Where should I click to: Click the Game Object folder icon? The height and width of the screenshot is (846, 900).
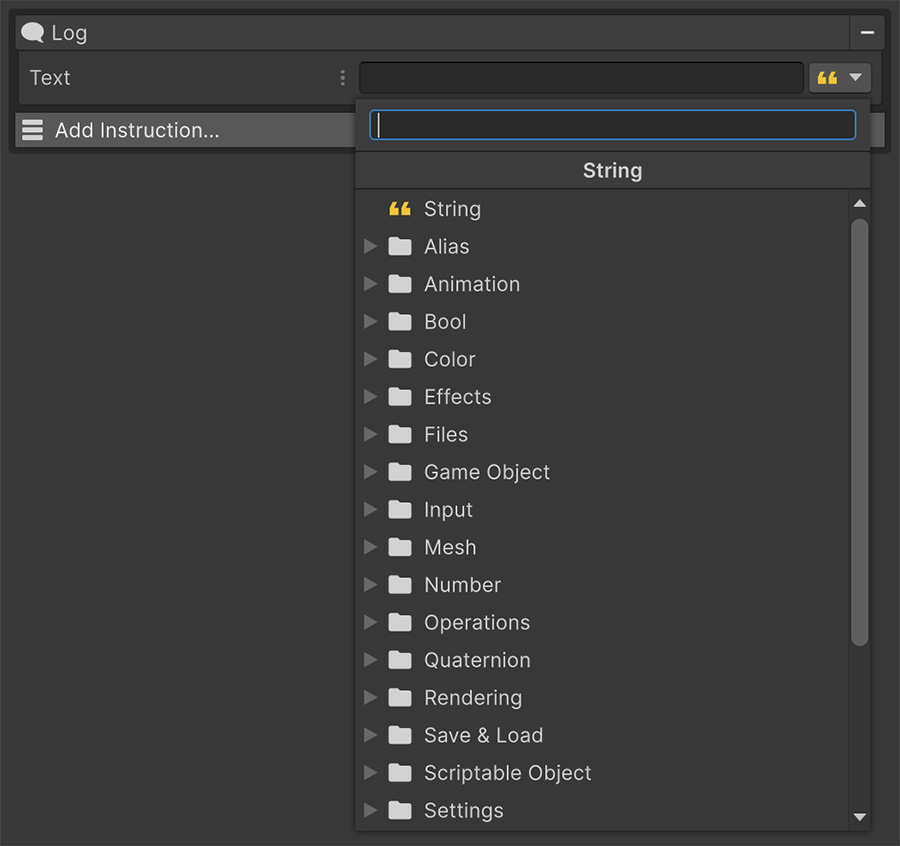tap(400, 472)
